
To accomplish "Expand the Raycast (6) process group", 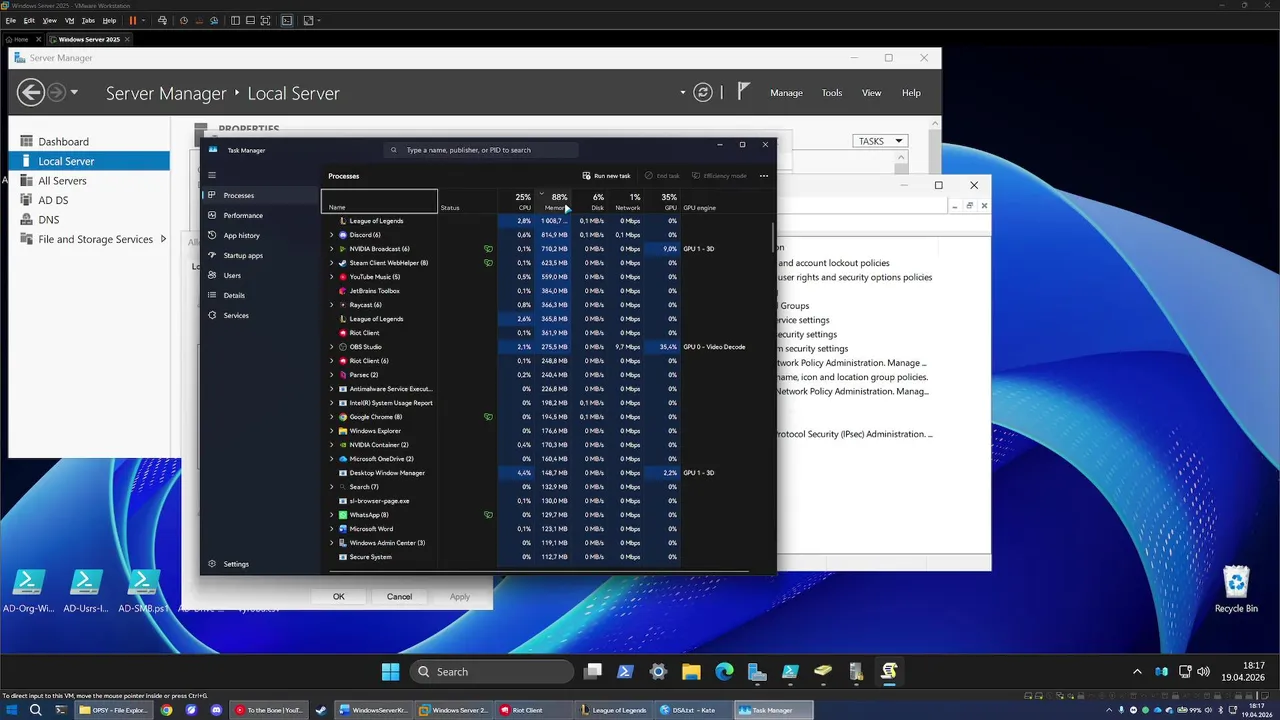I will point(332,305).
